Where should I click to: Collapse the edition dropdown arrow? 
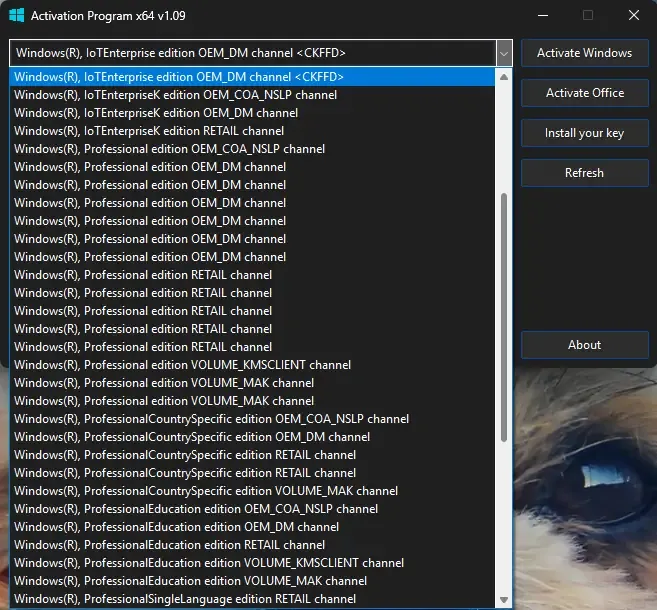[x=504, y=53]
